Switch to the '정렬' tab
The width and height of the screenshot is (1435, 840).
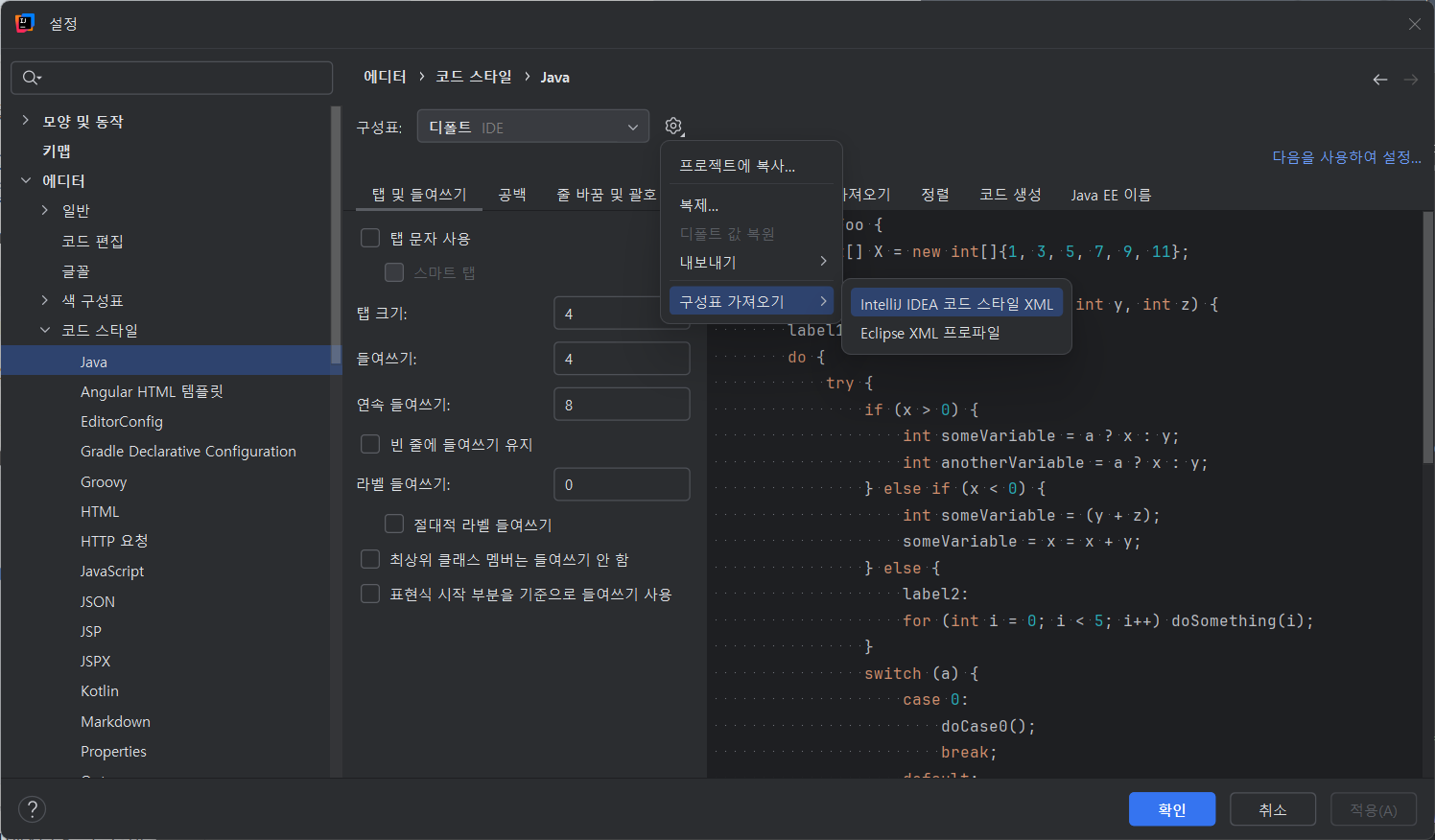point(935,195)
